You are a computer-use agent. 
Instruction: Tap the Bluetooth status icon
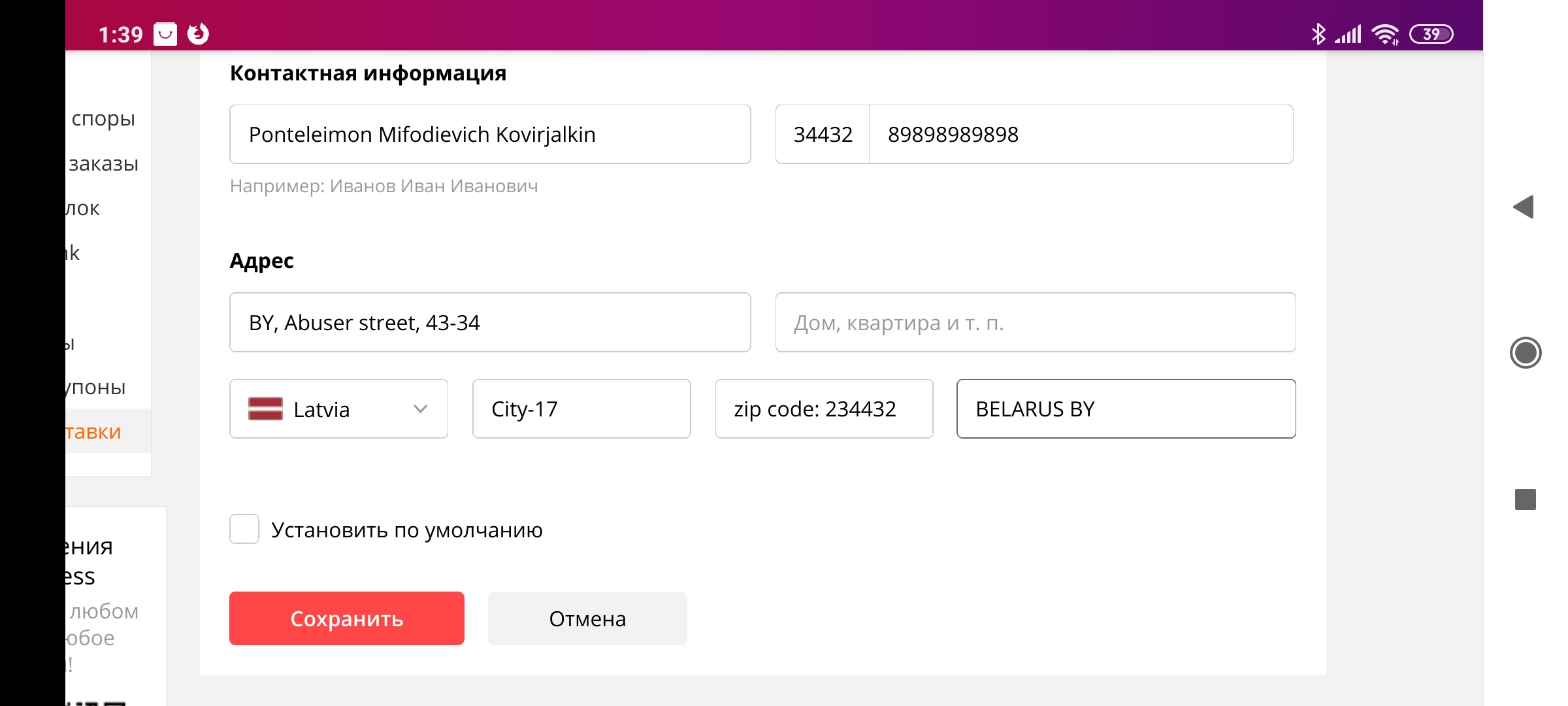1318,34
